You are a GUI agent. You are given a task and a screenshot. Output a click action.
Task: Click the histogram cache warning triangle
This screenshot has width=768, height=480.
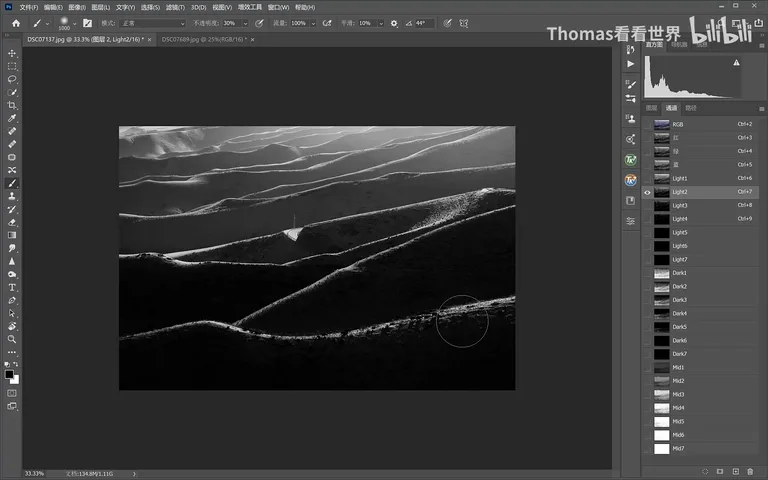coord(736,63)
